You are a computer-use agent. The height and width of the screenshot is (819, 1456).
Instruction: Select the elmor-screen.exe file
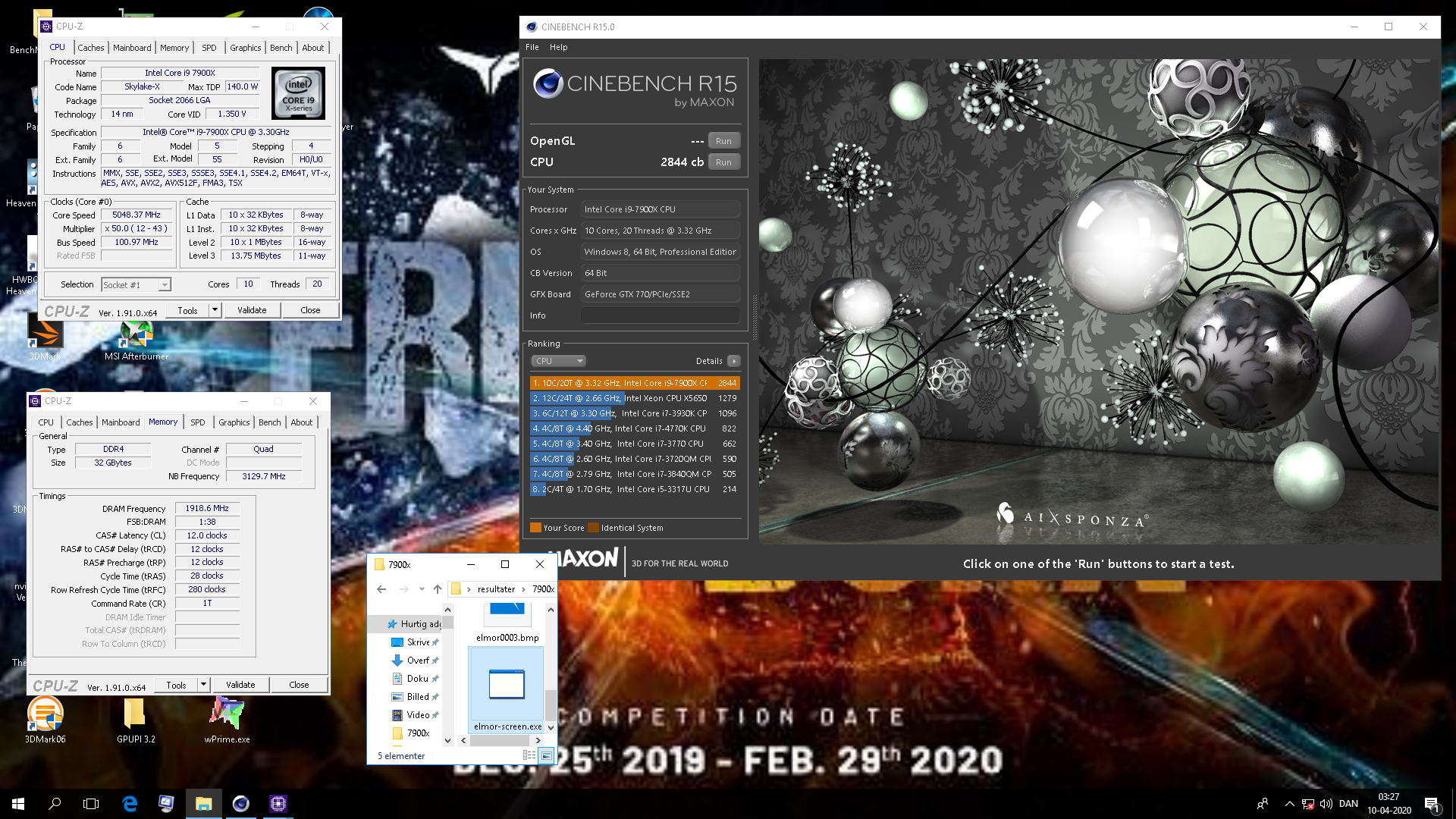pyautogui.click(x=507, y=692)
